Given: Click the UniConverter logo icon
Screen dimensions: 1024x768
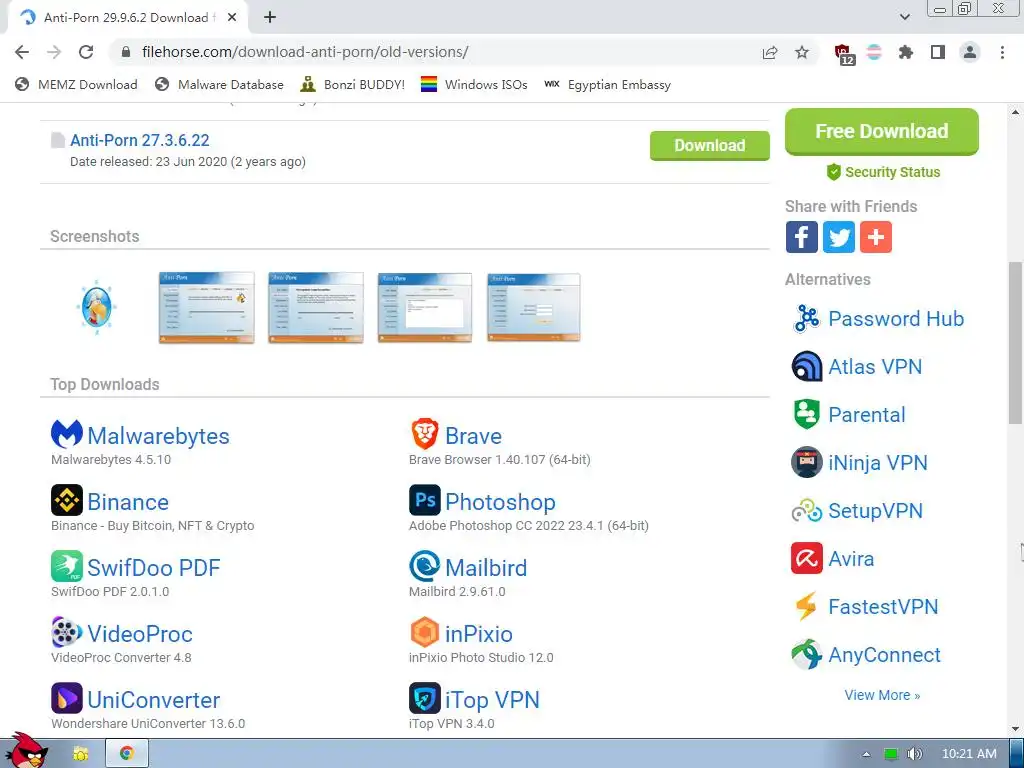Looking at the screenshot, I should [x=67, y=698].
